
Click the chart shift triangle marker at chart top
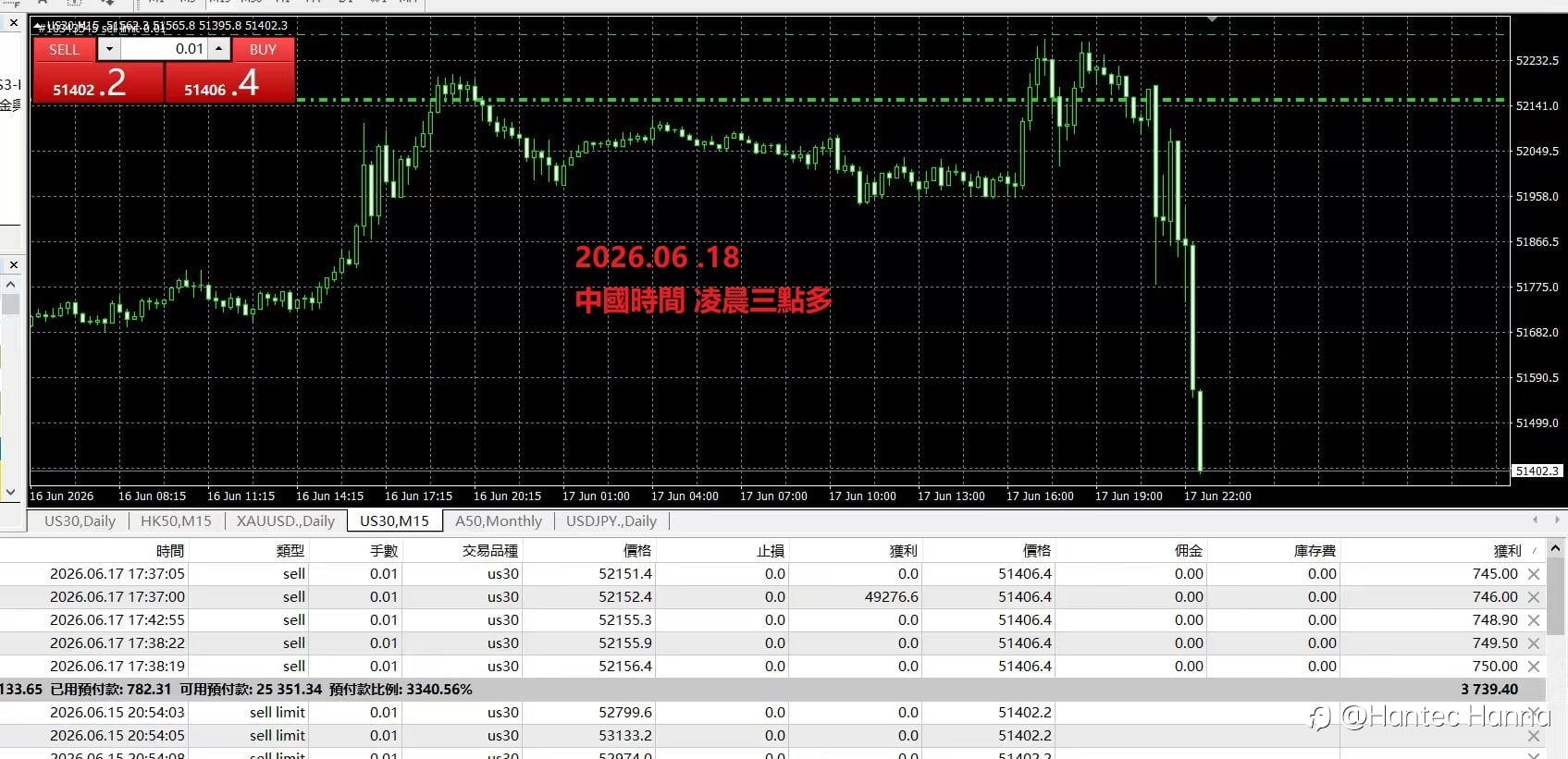1212,19
